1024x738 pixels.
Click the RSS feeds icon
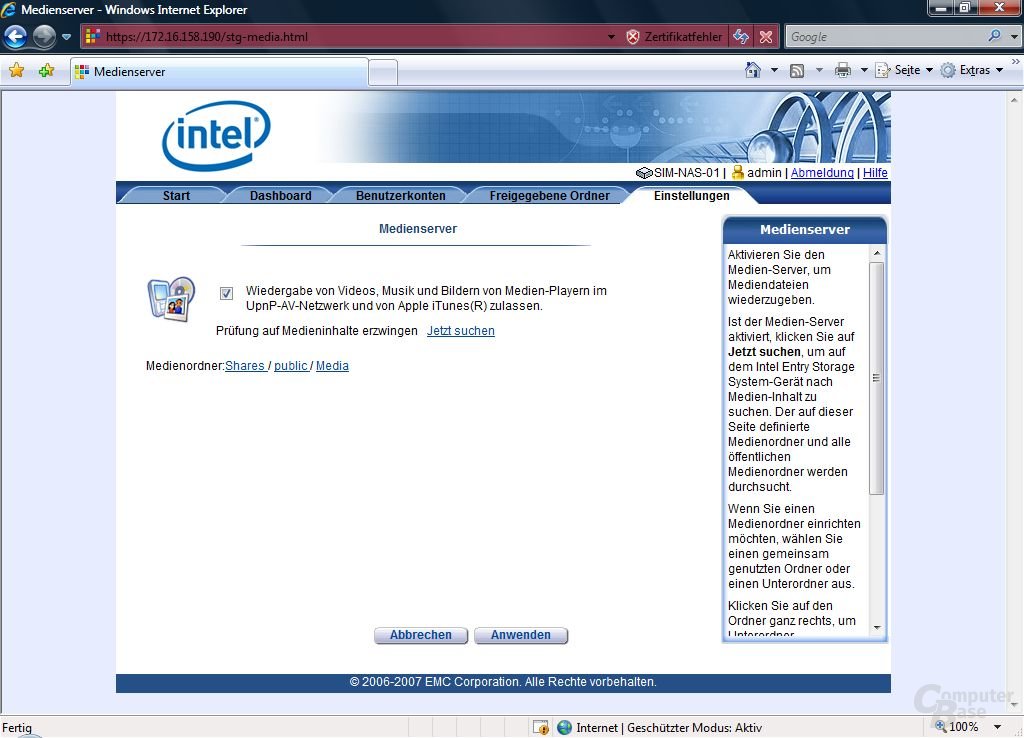coord(797,71)
